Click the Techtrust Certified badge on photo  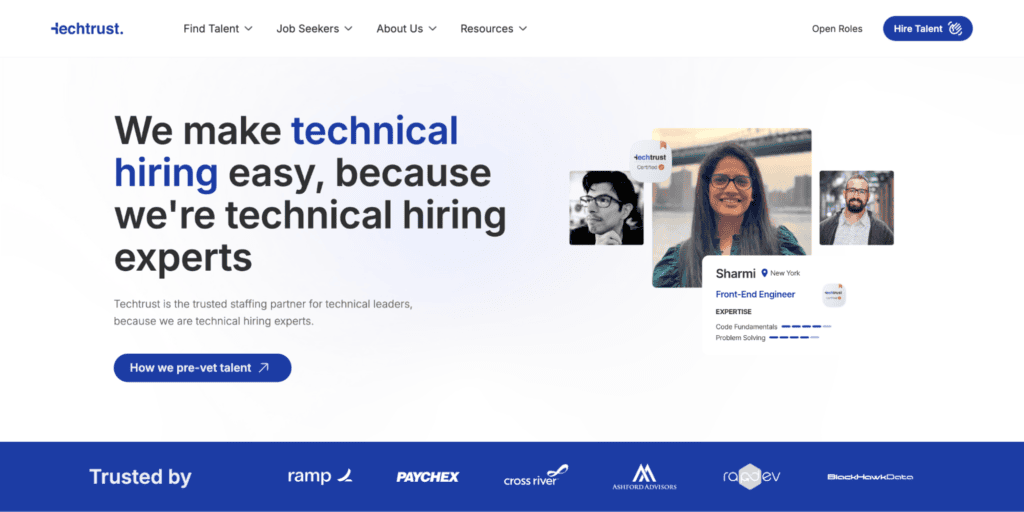pos(650,161)
